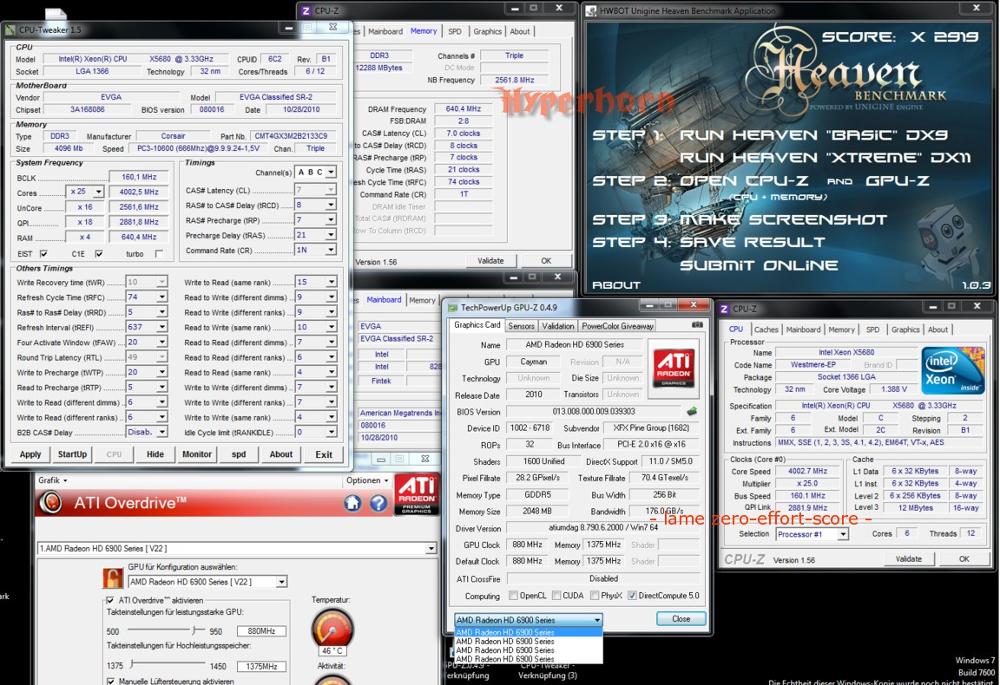Open Precharge Delay (tRAS) dropdown
The height and width of the screenshot is (685, 1000).
tap(330, 235)
